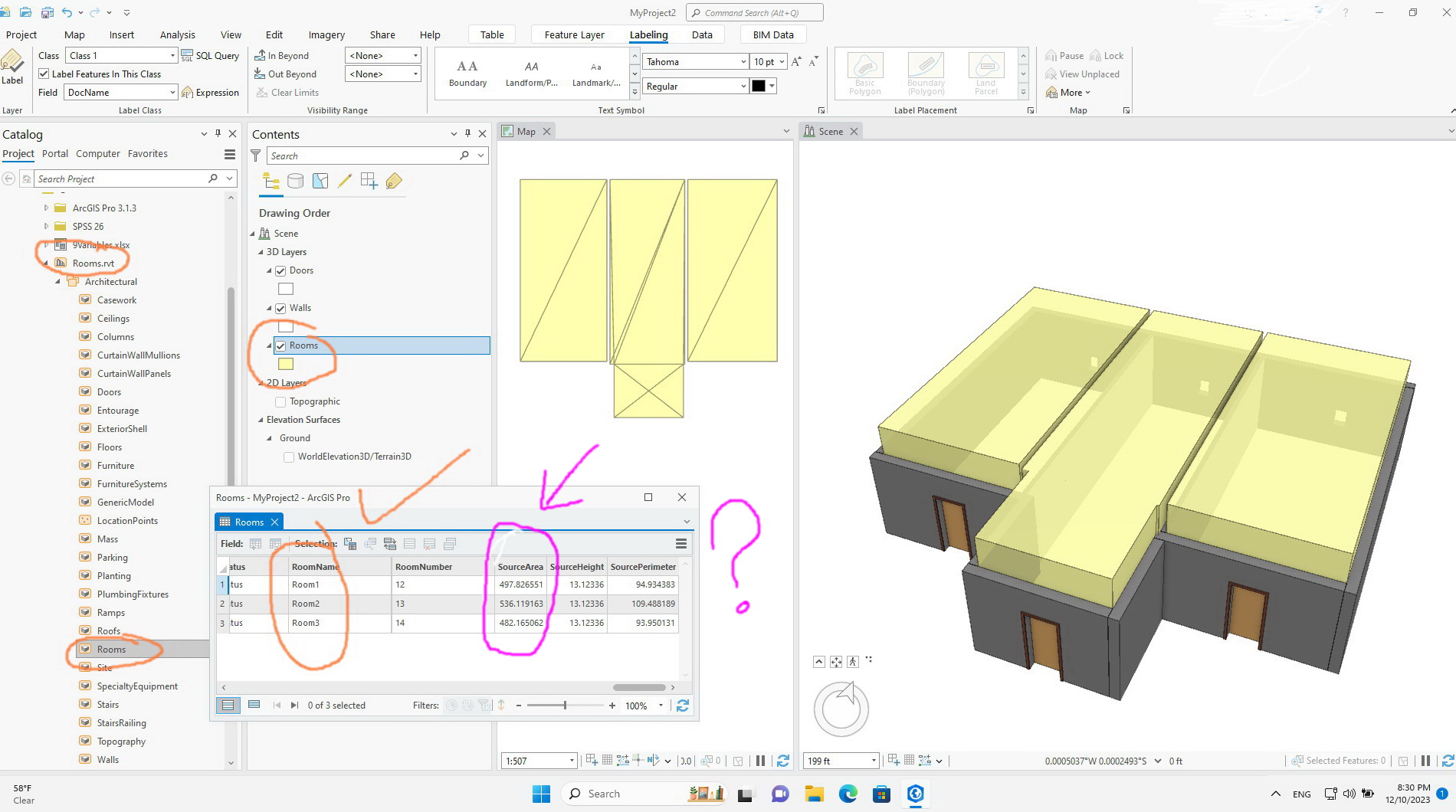Refresh the Rooms attribute table

(683, 706)
